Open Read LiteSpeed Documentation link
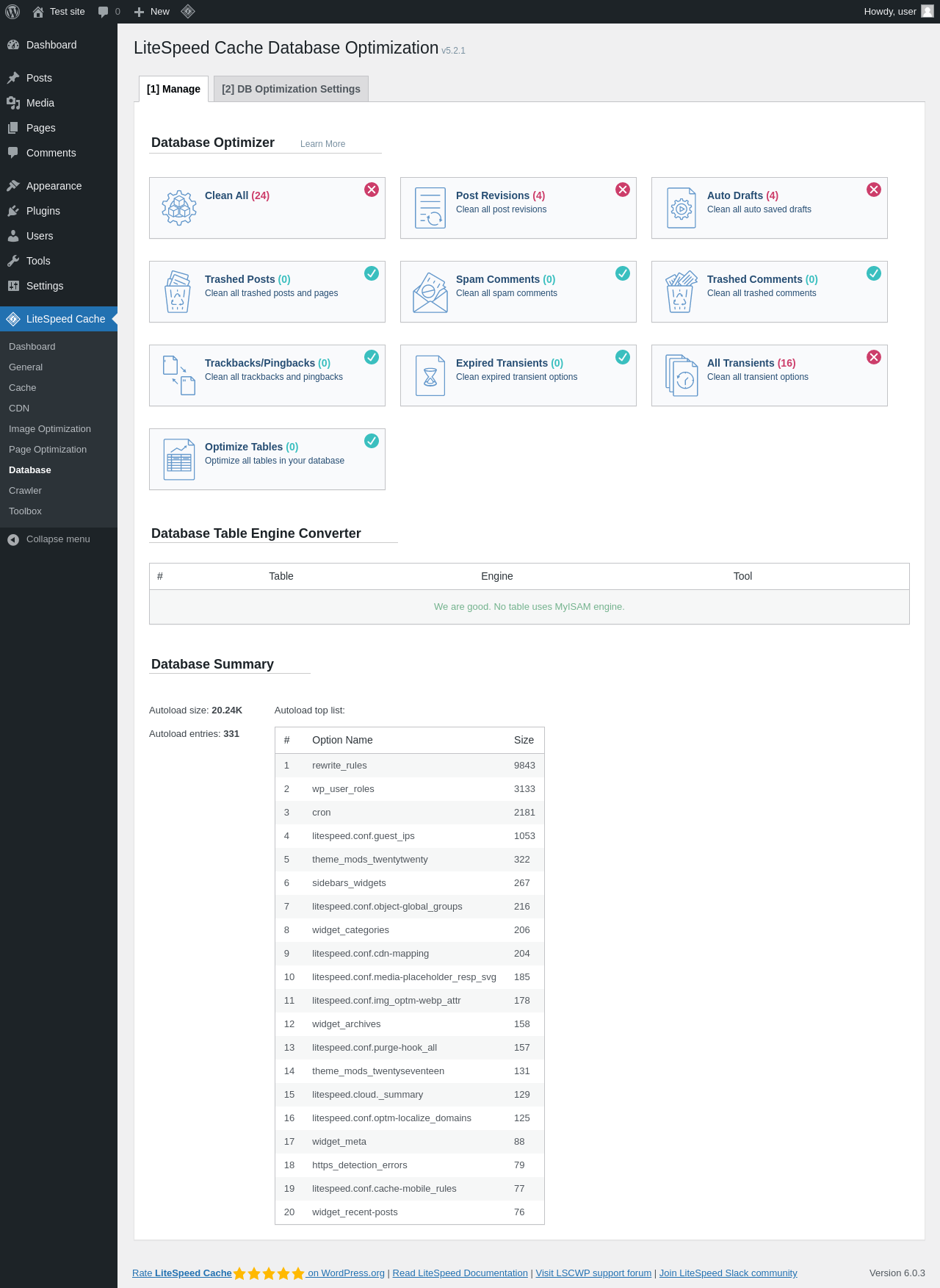The image size is (940, 1288). [x=460, y=1273]
